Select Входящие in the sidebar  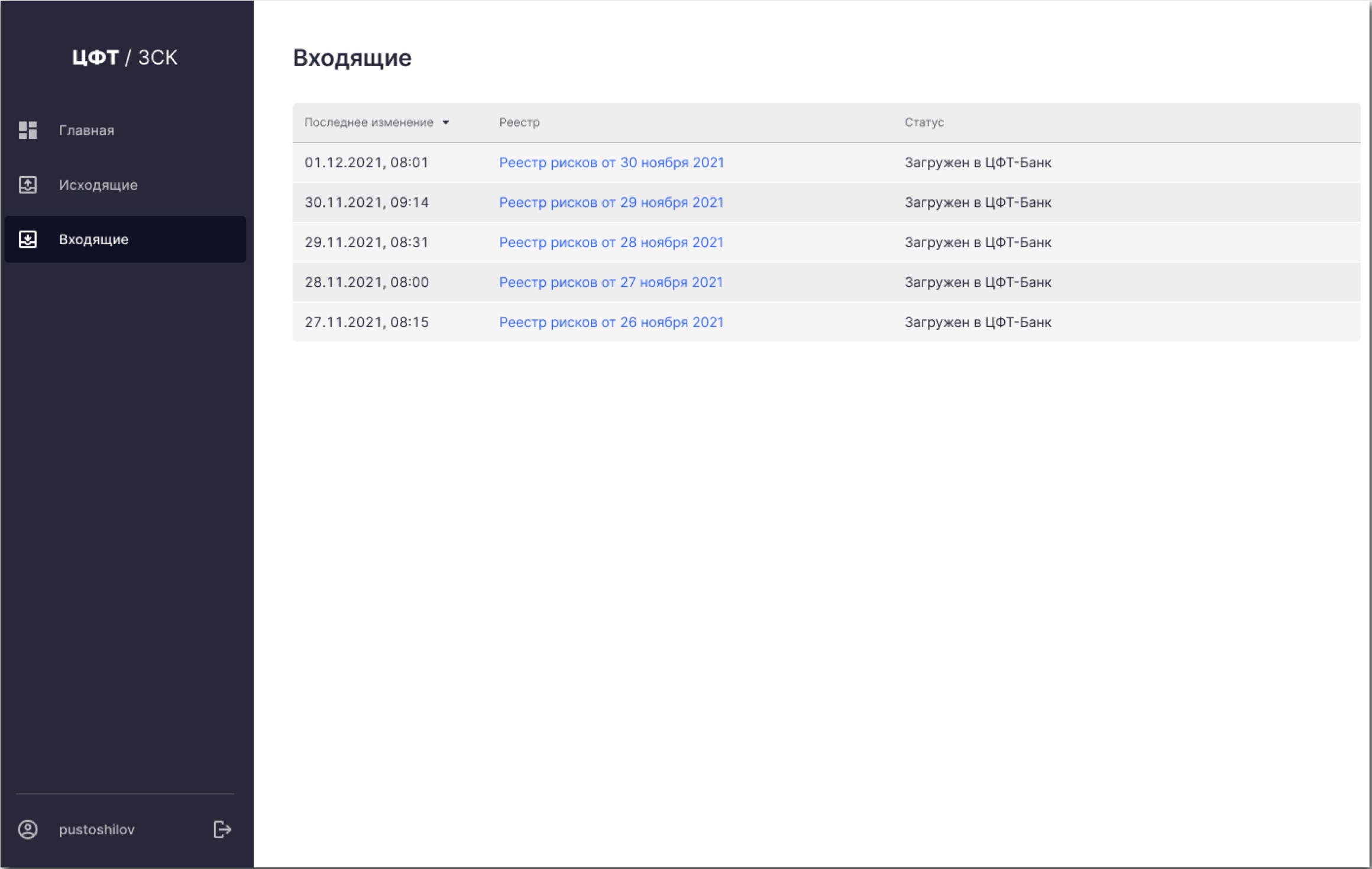tap(93, 239)
